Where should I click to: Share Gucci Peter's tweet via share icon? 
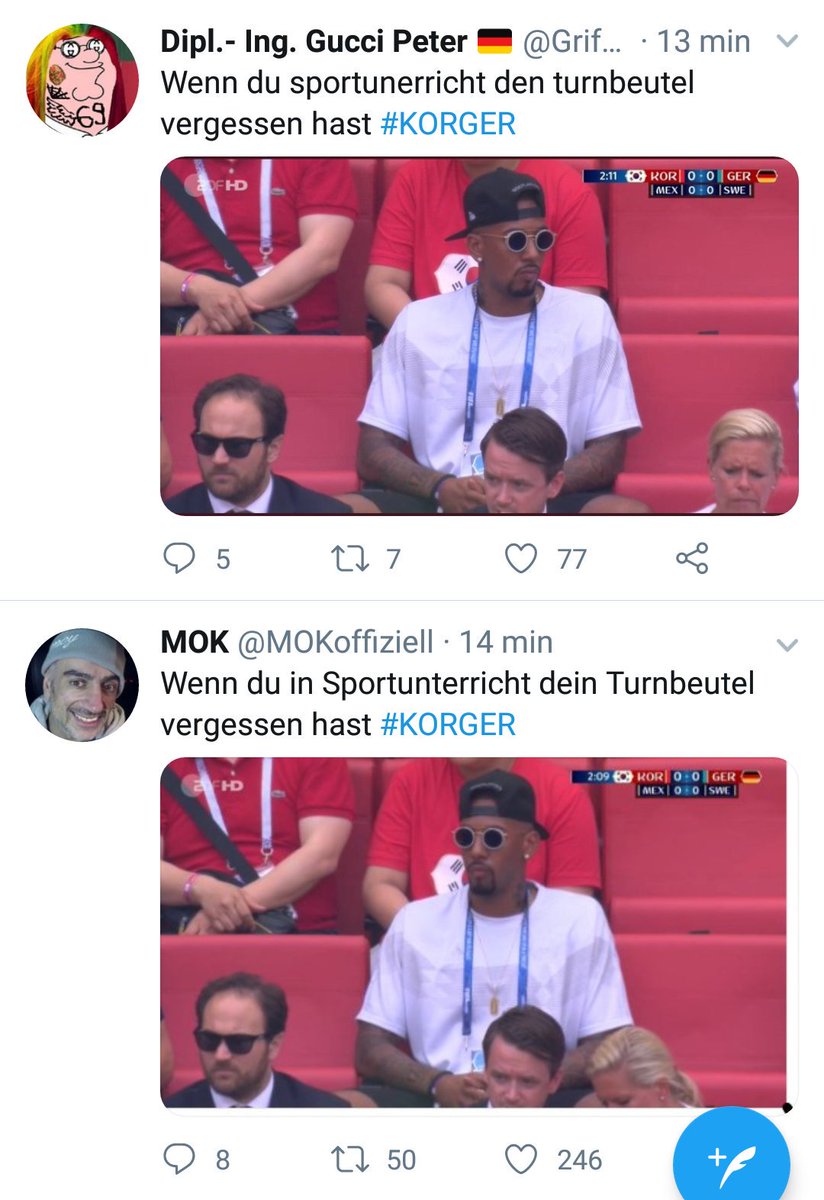(x=692, y=557)
